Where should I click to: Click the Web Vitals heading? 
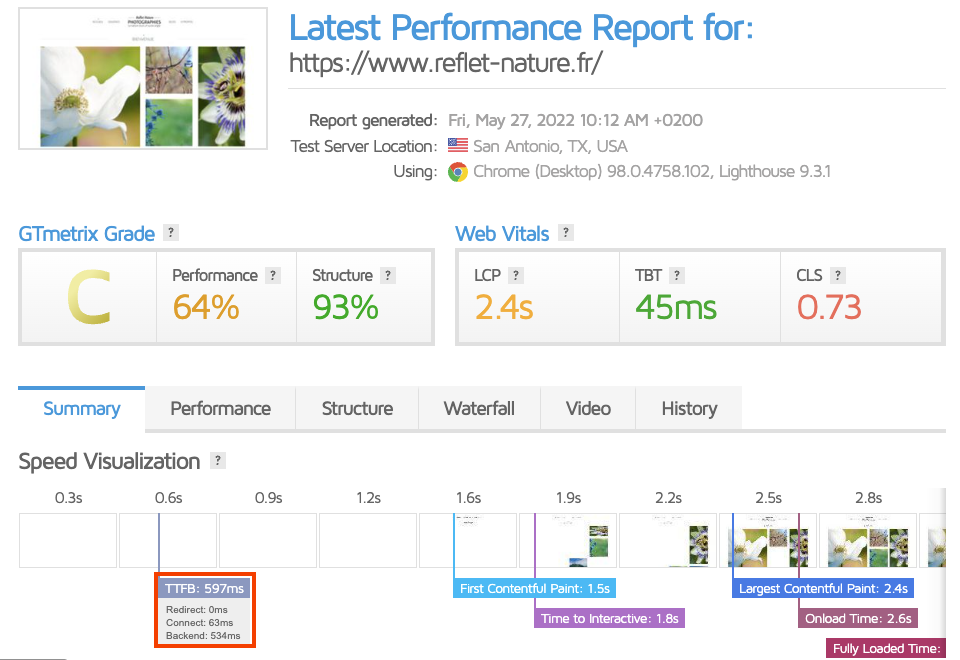tap(502, 234)
